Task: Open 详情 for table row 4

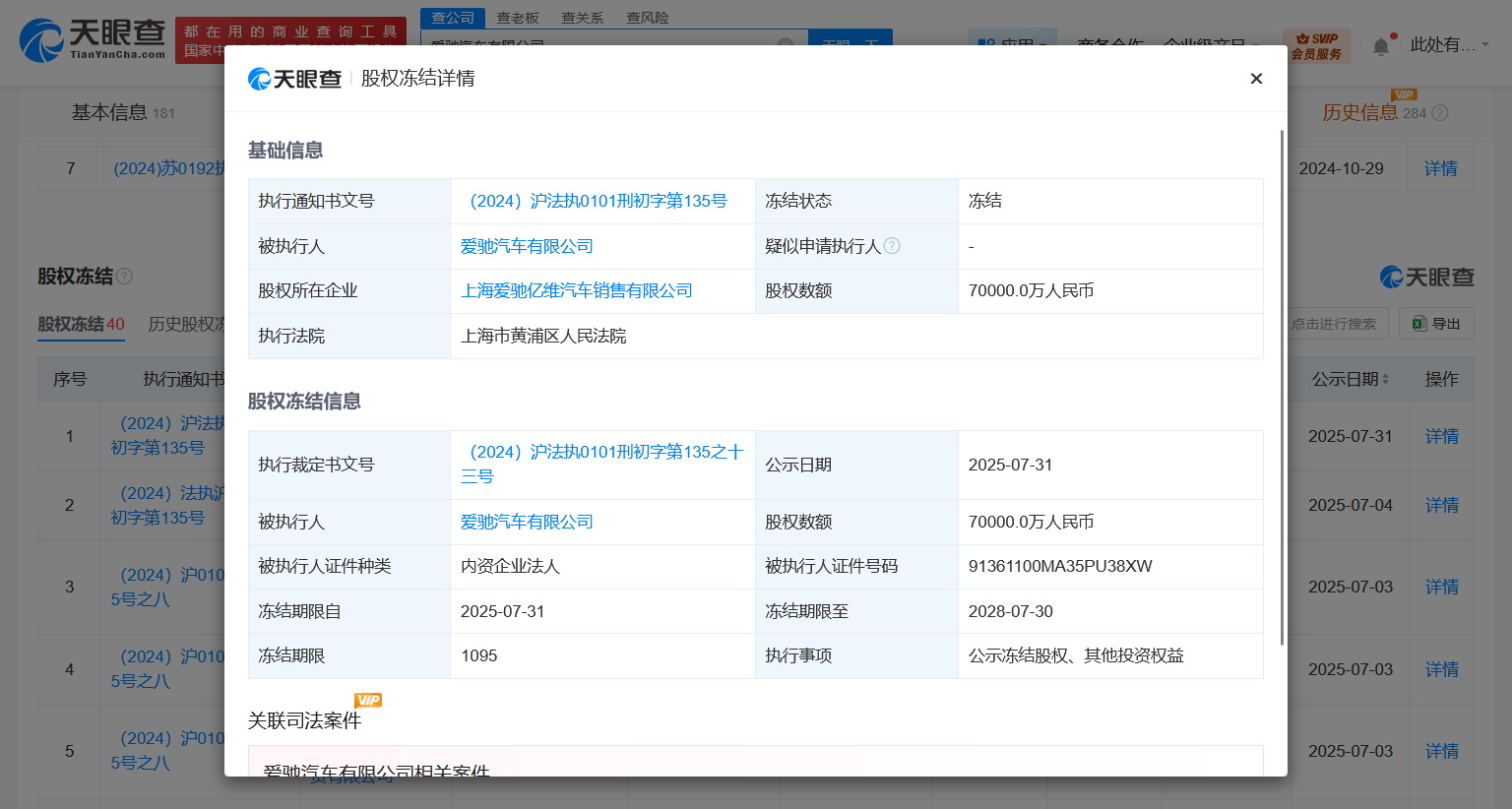Action: pyautogui.click(x=1441, y=669)
